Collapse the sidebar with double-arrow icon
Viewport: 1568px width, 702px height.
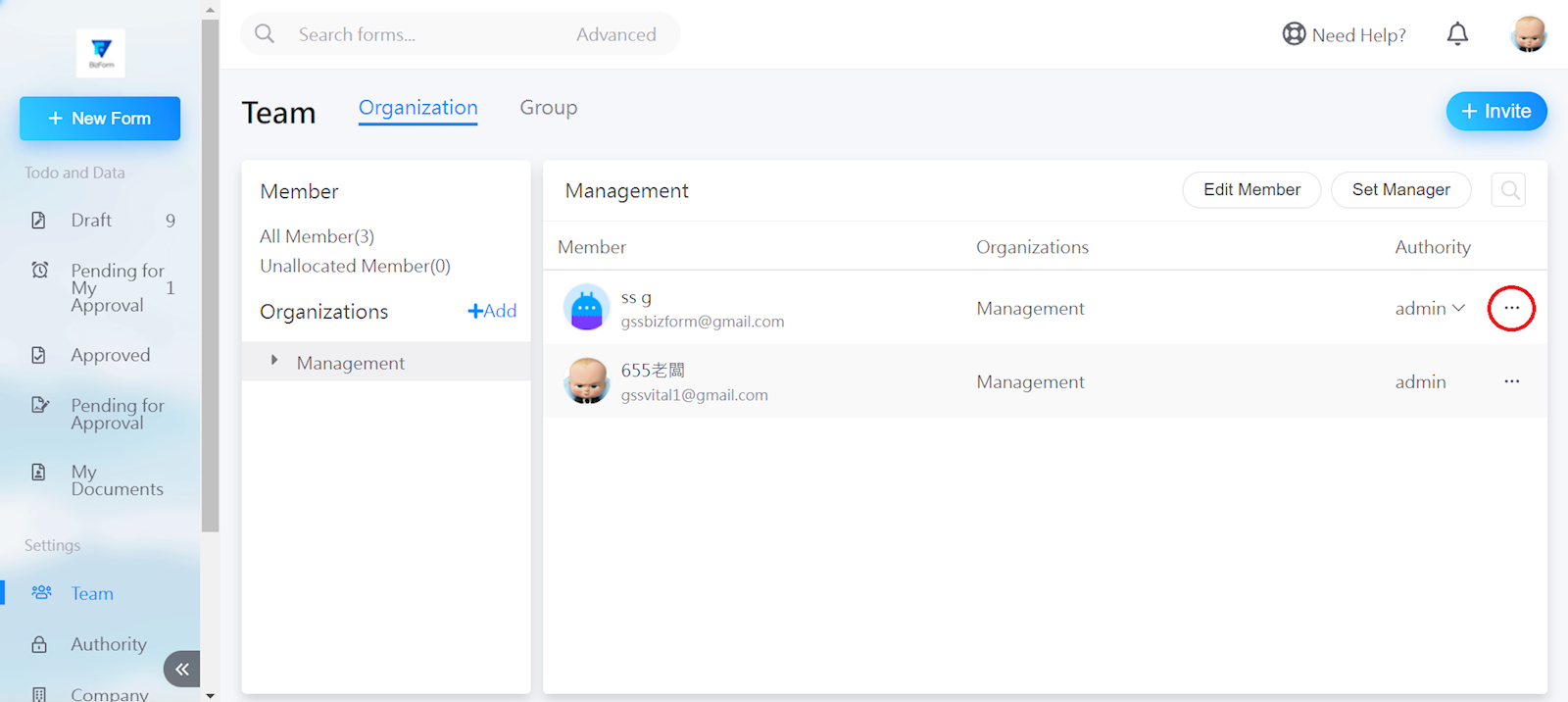tap(182, 669)
